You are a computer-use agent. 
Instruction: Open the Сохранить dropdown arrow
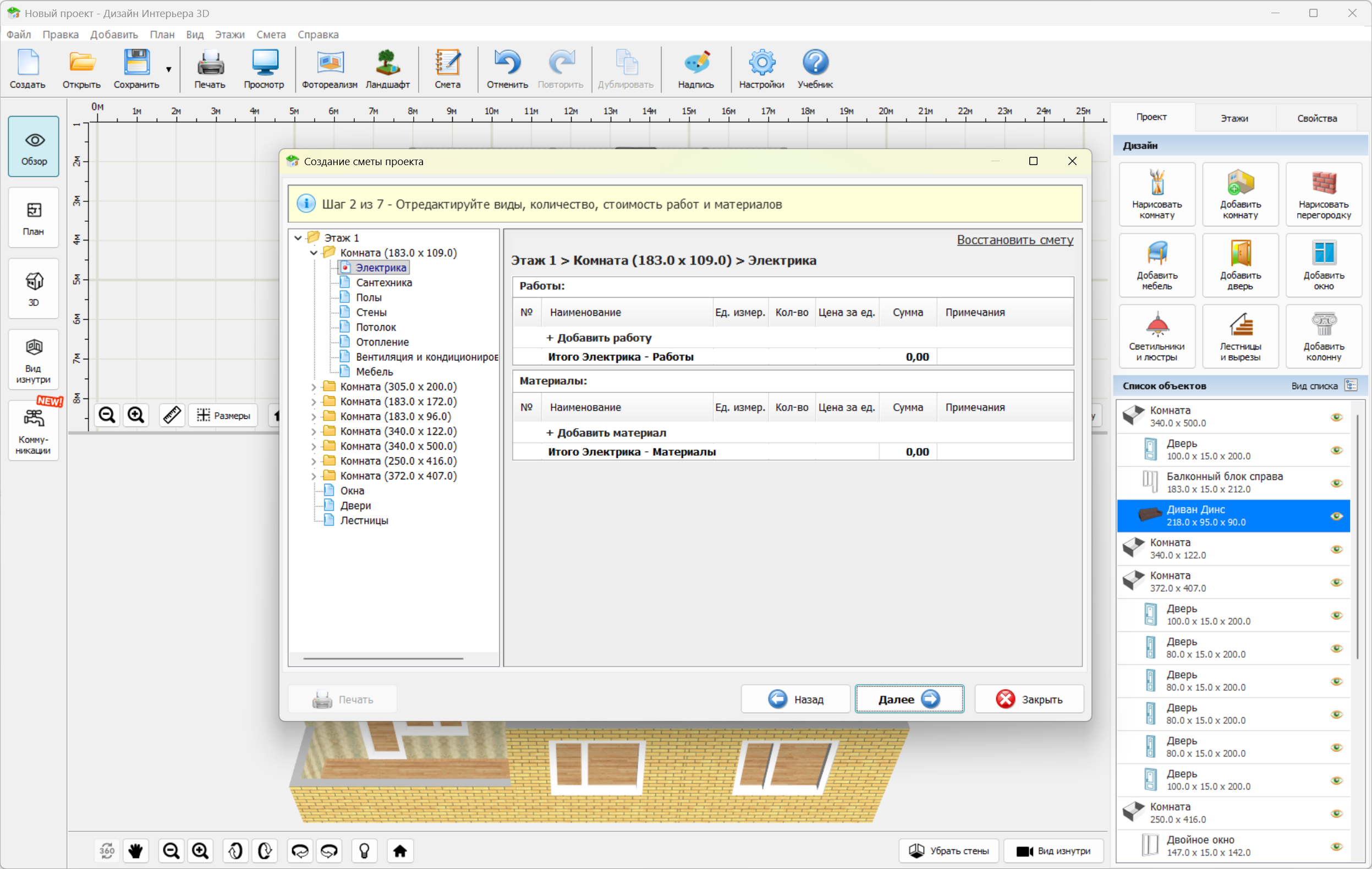169,69
